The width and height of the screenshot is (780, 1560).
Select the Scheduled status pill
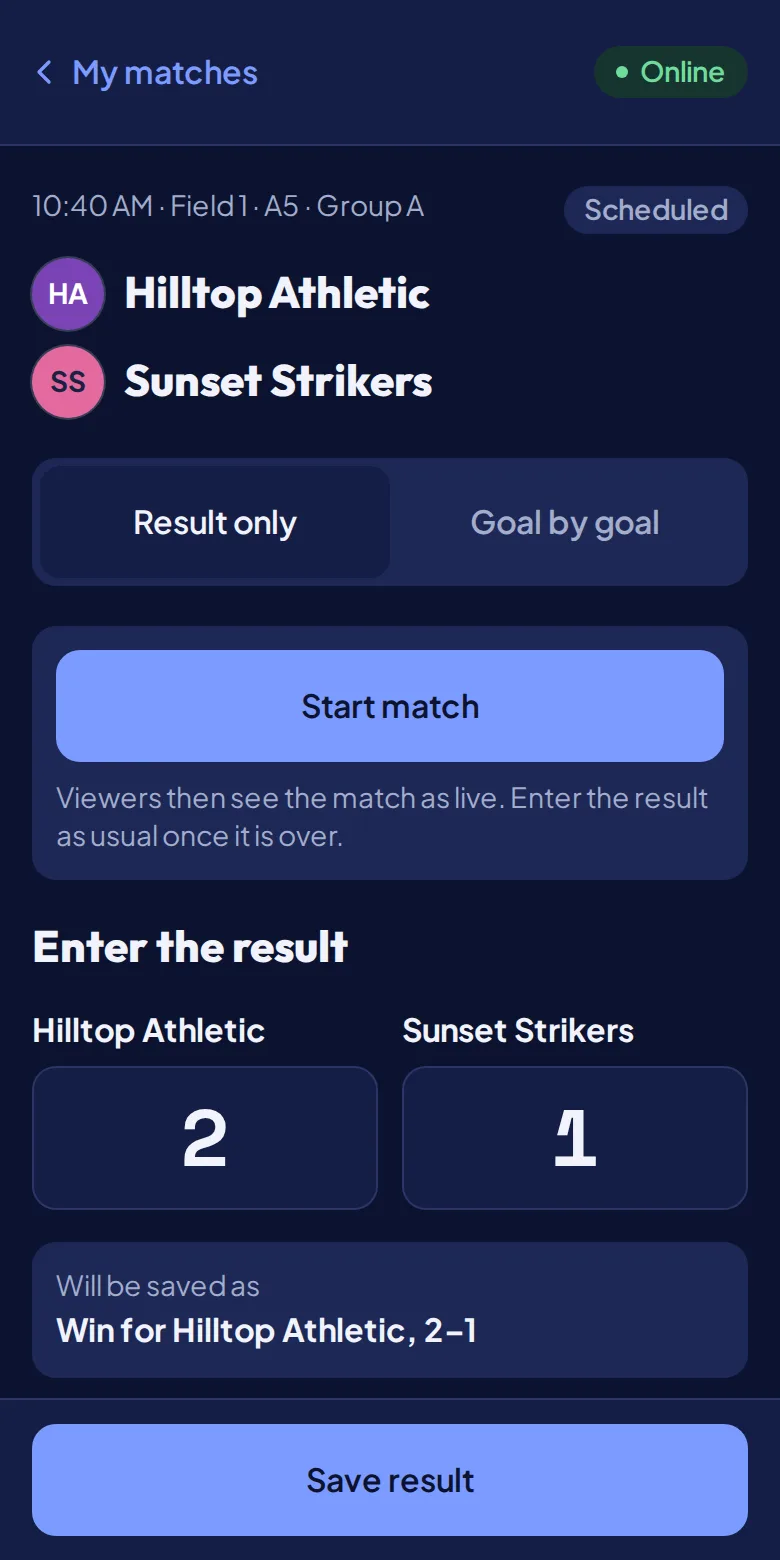click(656, 210)
